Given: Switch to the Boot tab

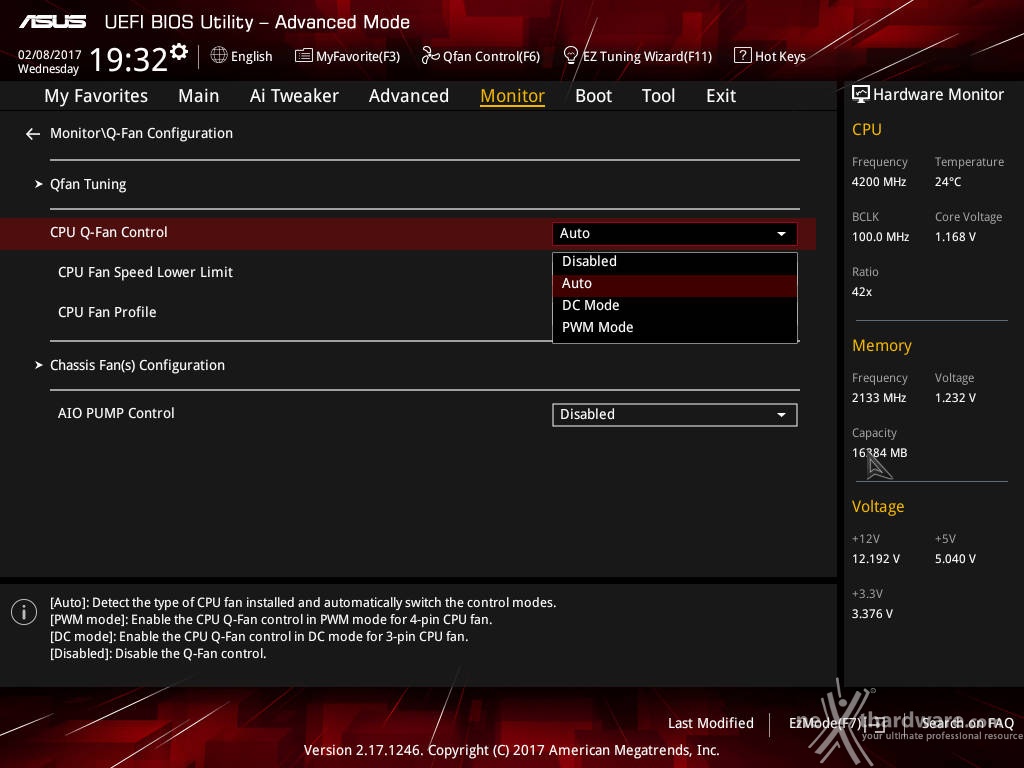Looking at the screenshot, I should [x=593, y=96].
